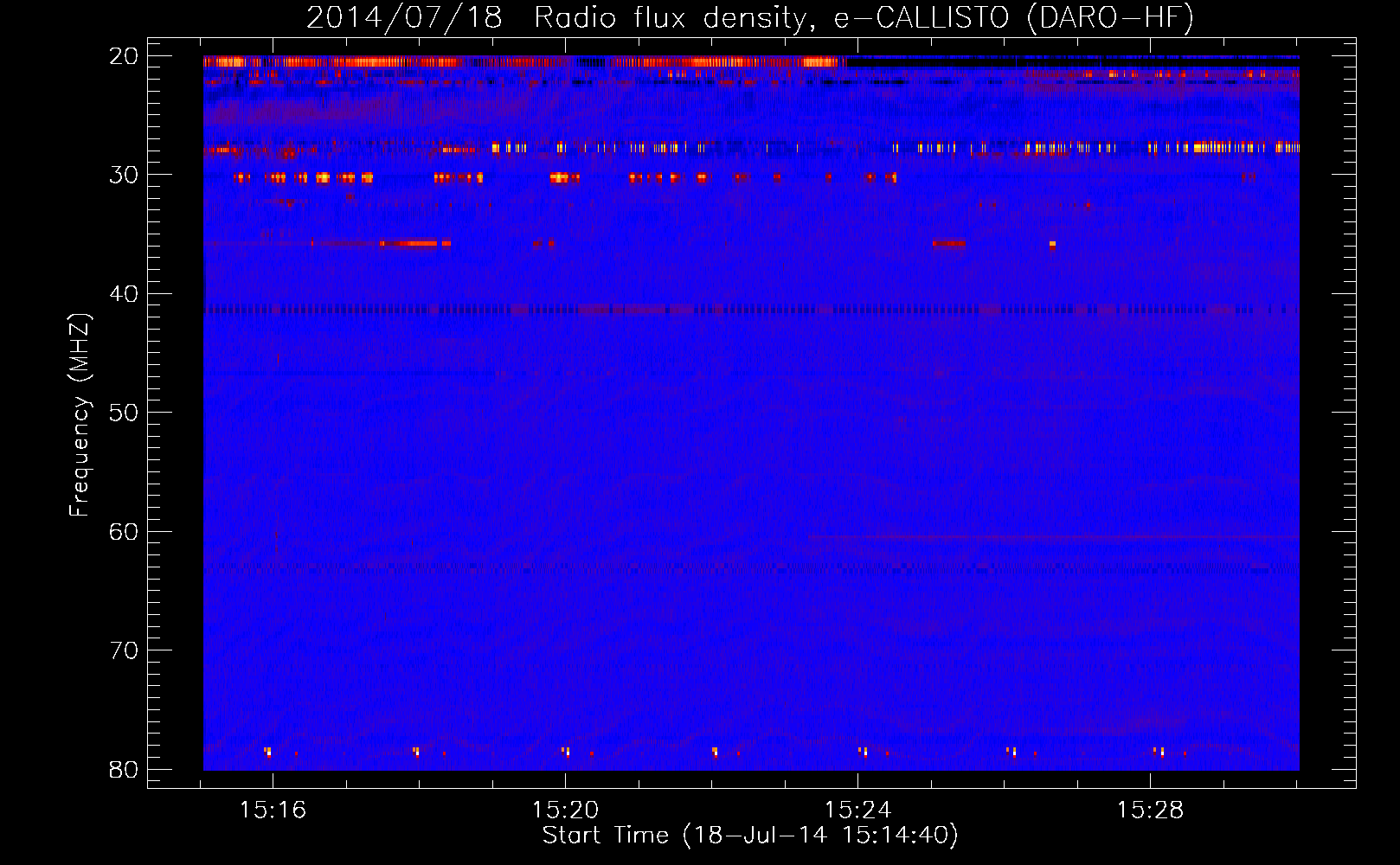
Task: Select the 15:24 time tick label
Action: 857,811
